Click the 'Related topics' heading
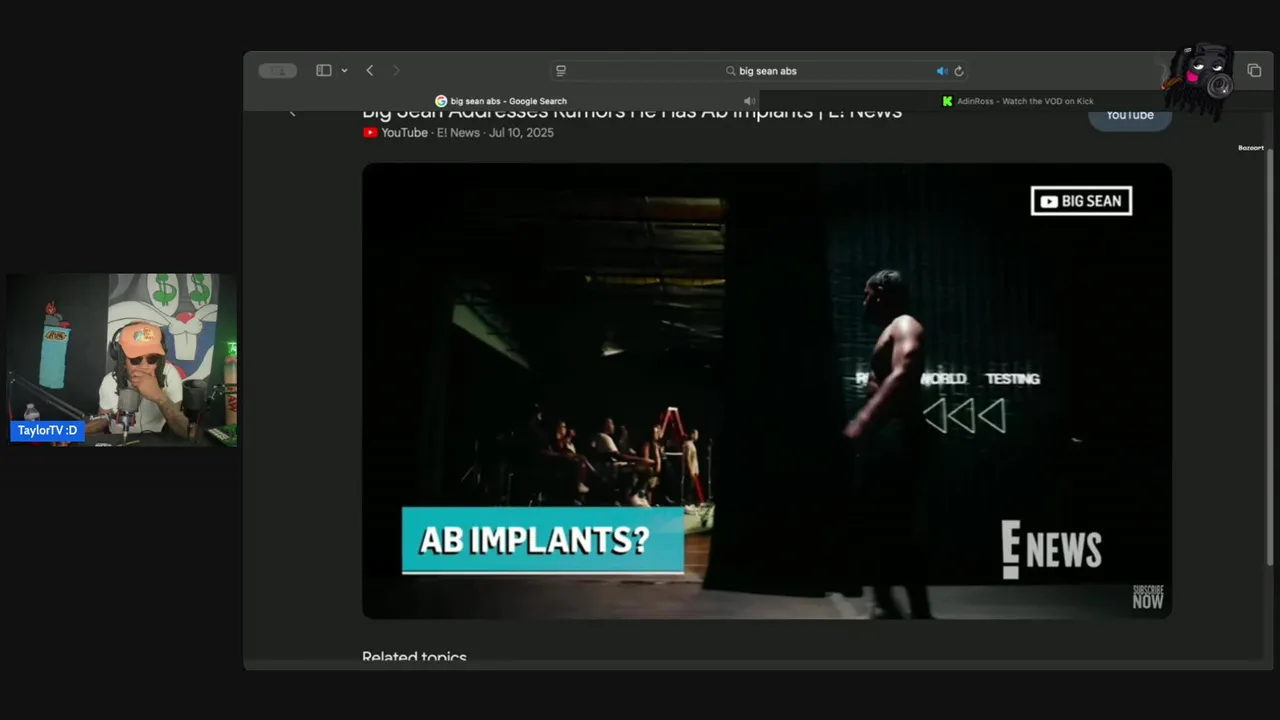The width and height of the screenshot is (1280, 720). (x=414, y=657)
